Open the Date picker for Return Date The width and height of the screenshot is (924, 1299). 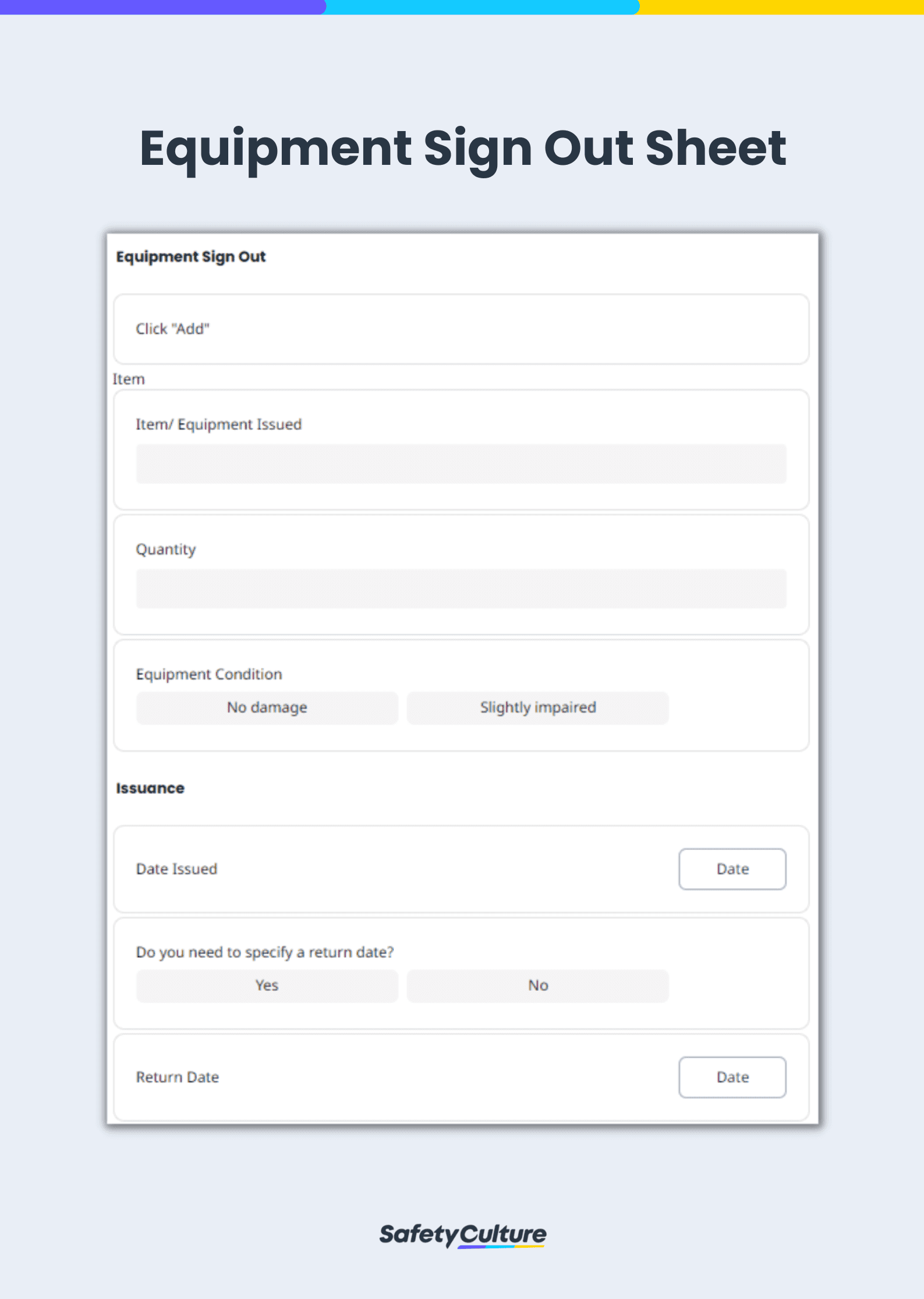(x=732, y=1077)
